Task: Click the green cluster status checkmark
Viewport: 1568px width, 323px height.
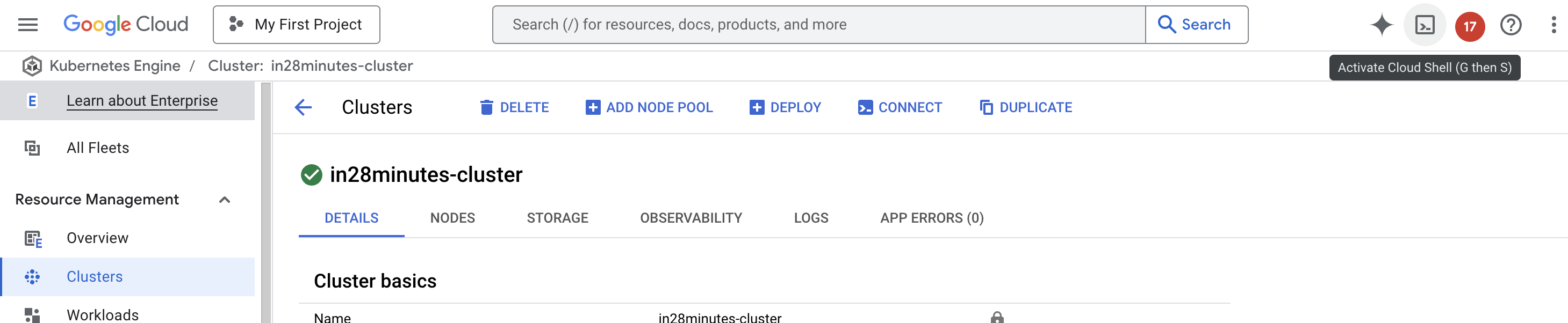Action: [x=311, y=175]
